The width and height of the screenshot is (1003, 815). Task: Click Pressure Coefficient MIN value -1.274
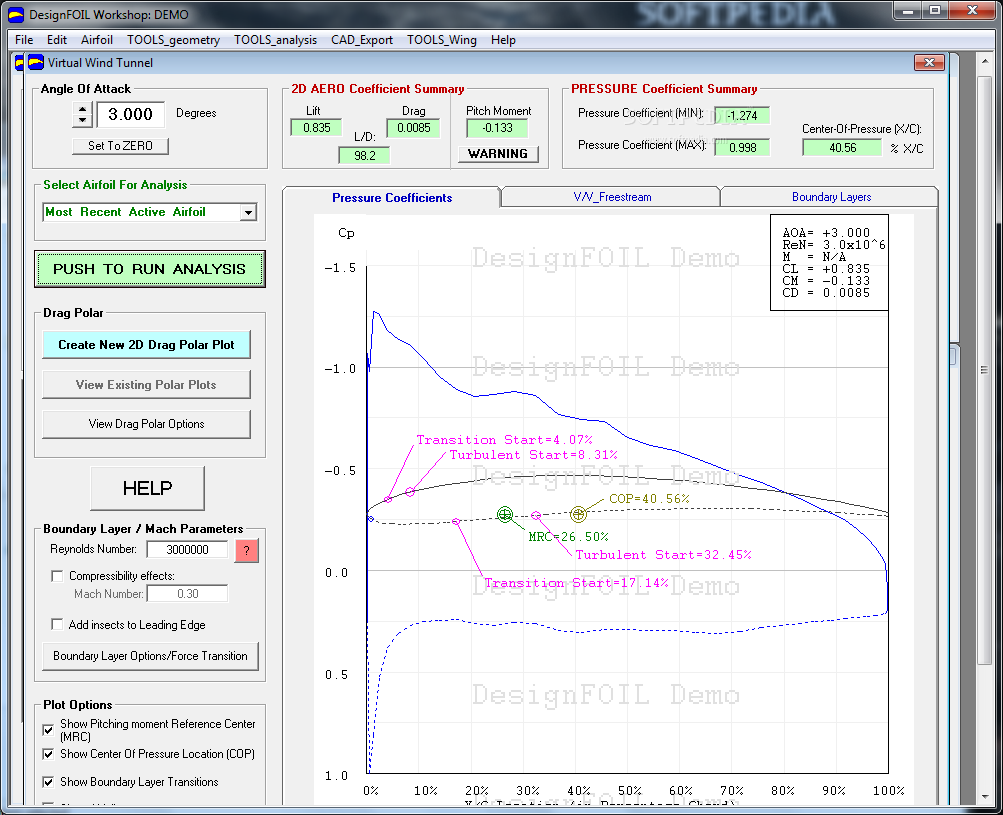click(742, 116)
